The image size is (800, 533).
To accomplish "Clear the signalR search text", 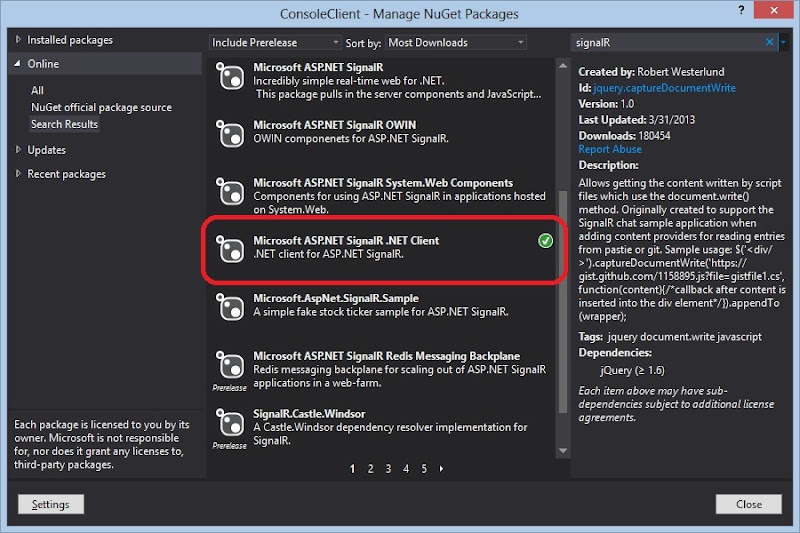I will coord(769,42).
